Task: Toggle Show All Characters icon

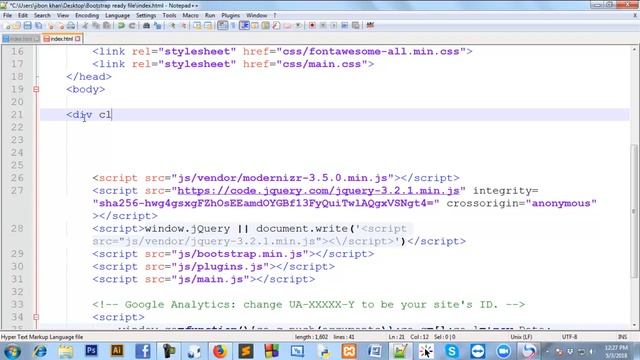Action: click(233, 26)
